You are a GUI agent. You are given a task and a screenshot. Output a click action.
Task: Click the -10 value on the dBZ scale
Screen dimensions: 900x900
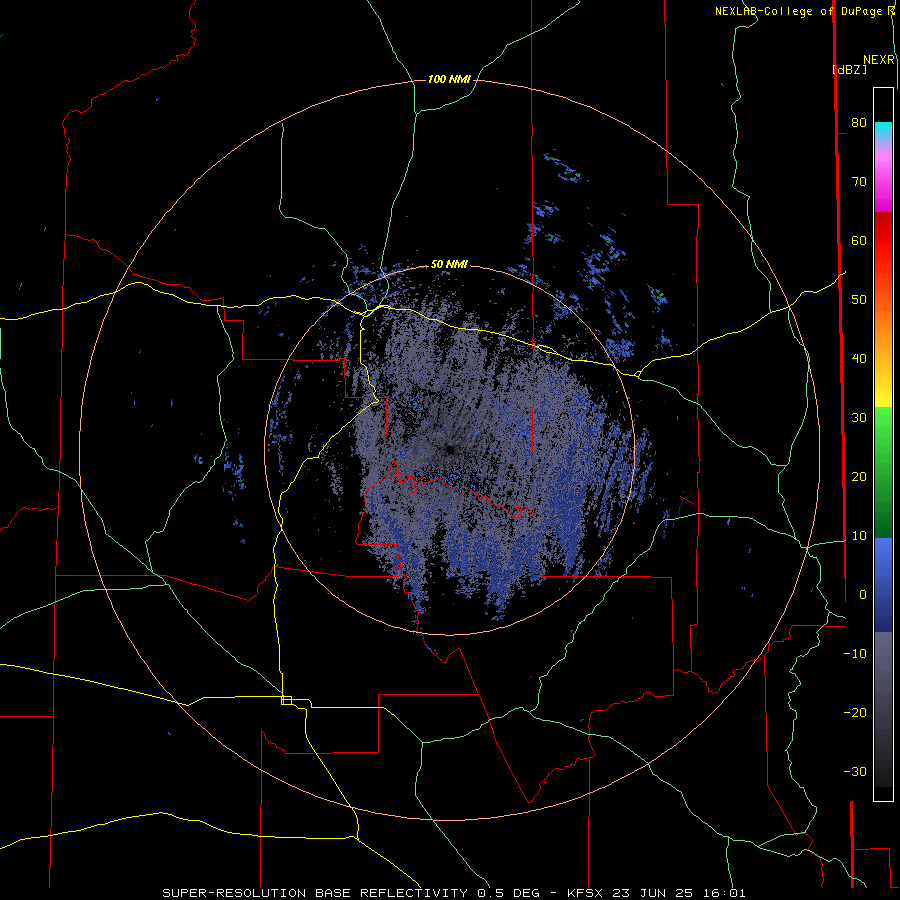(855, 654)
